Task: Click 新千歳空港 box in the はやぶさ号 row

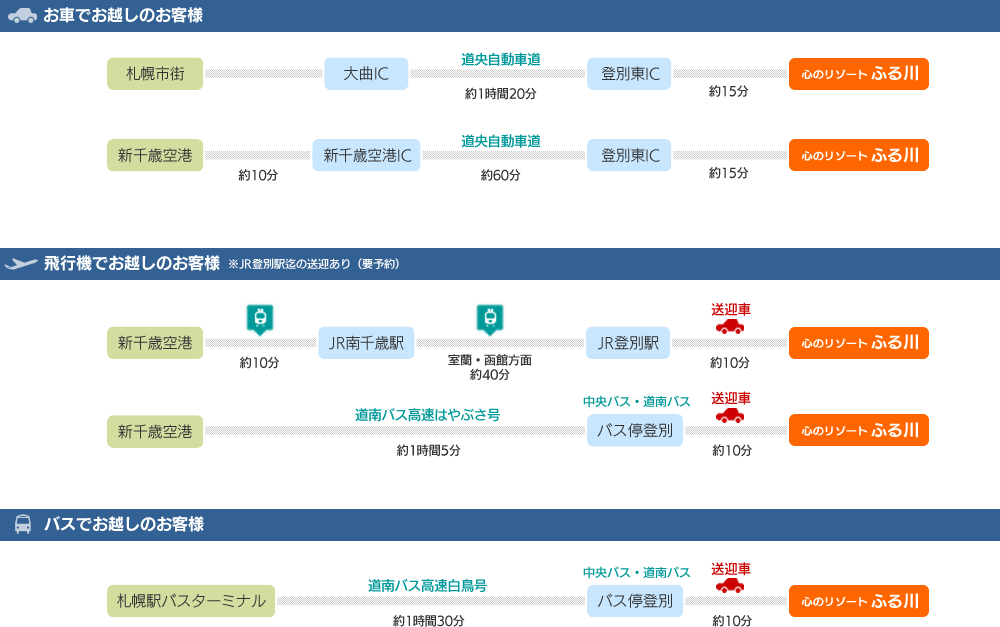Action: point(155,432)
